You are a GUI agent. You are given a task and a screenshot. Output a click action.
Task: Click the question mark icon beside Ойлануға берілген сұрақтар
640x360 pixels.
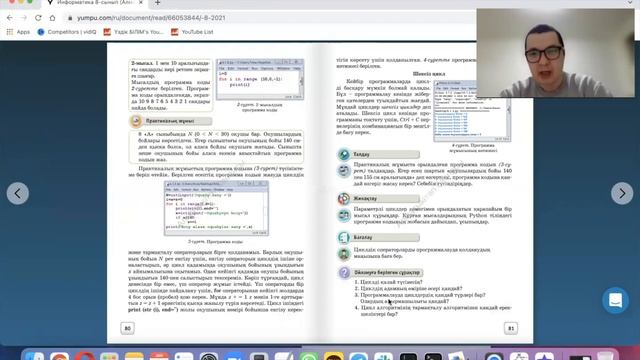click(344, 272)
